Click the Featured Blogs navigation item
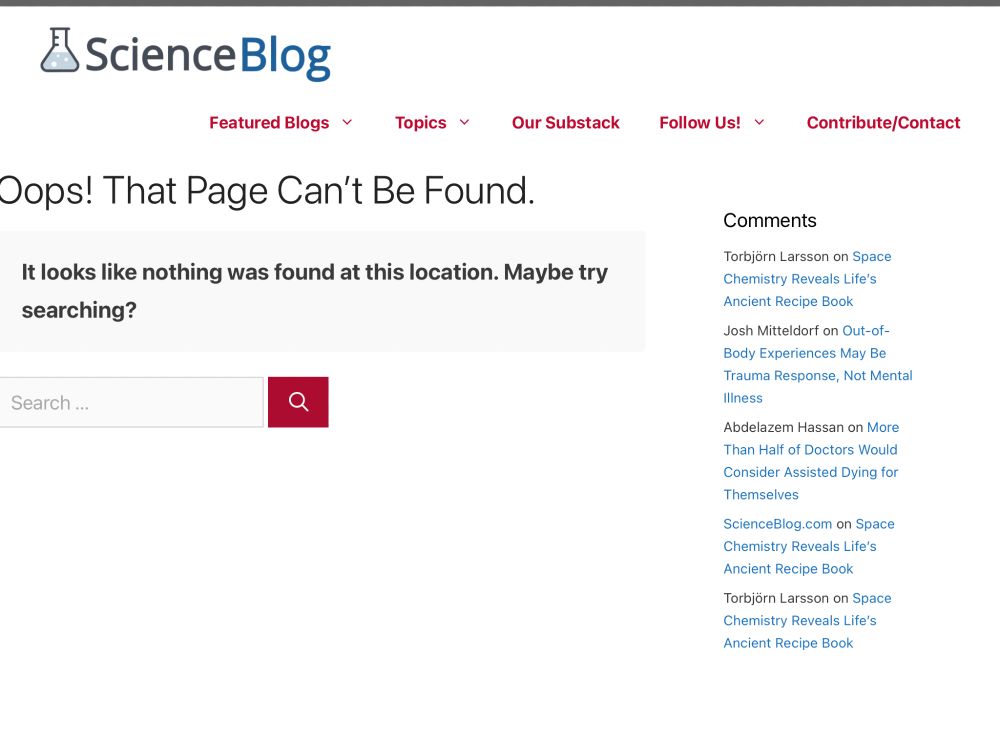Screen dimensions: 1000x736 (x=269, y=122)
